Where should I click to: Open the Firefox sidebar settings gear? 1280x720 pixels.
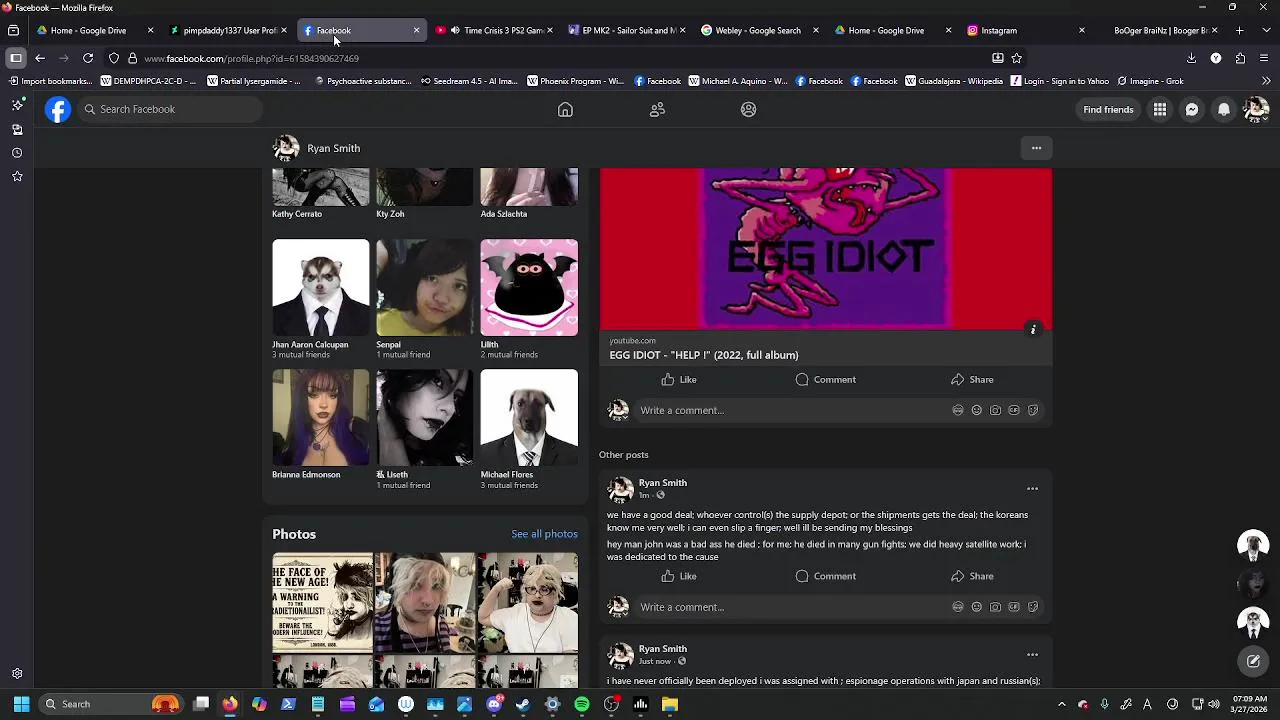(x=17, y=674)
